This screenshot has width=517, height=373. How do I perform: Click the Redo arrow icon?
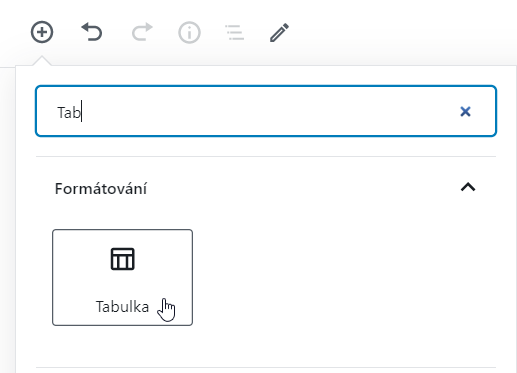(x=142, y=32)
